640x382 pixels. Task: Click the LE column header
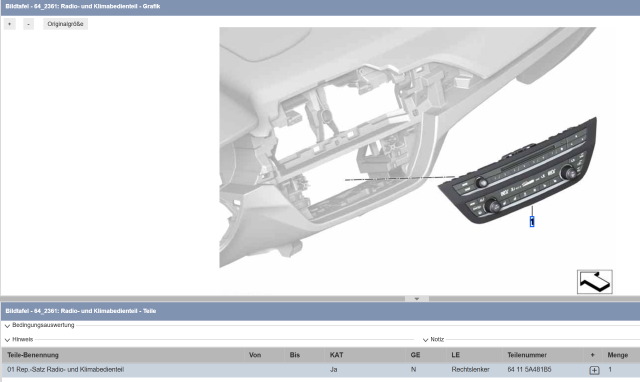[x=456, y=355]
